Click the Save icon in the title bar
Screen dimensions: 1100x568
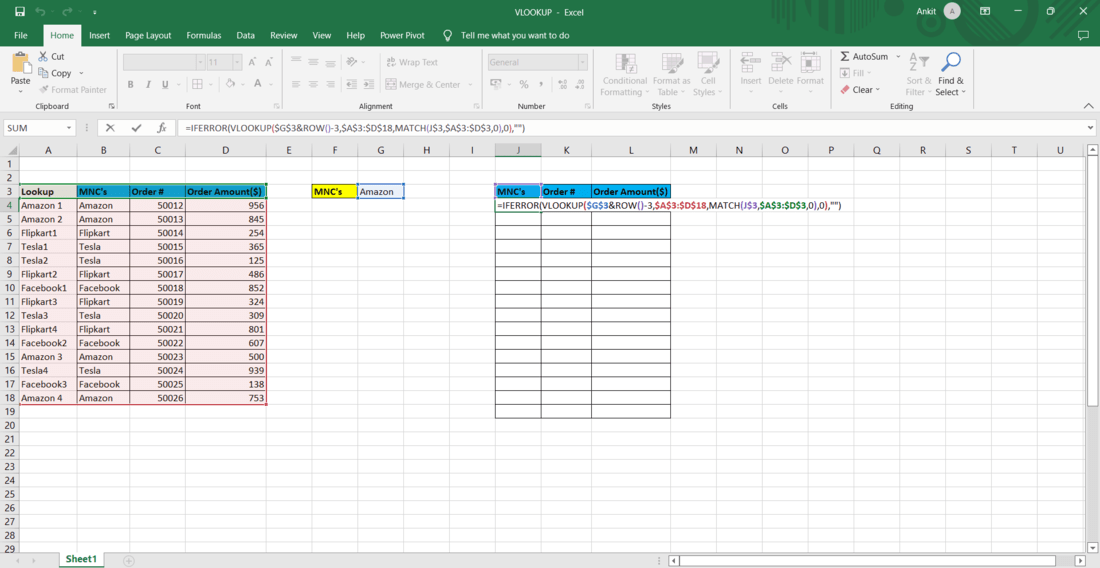point(20,12)
